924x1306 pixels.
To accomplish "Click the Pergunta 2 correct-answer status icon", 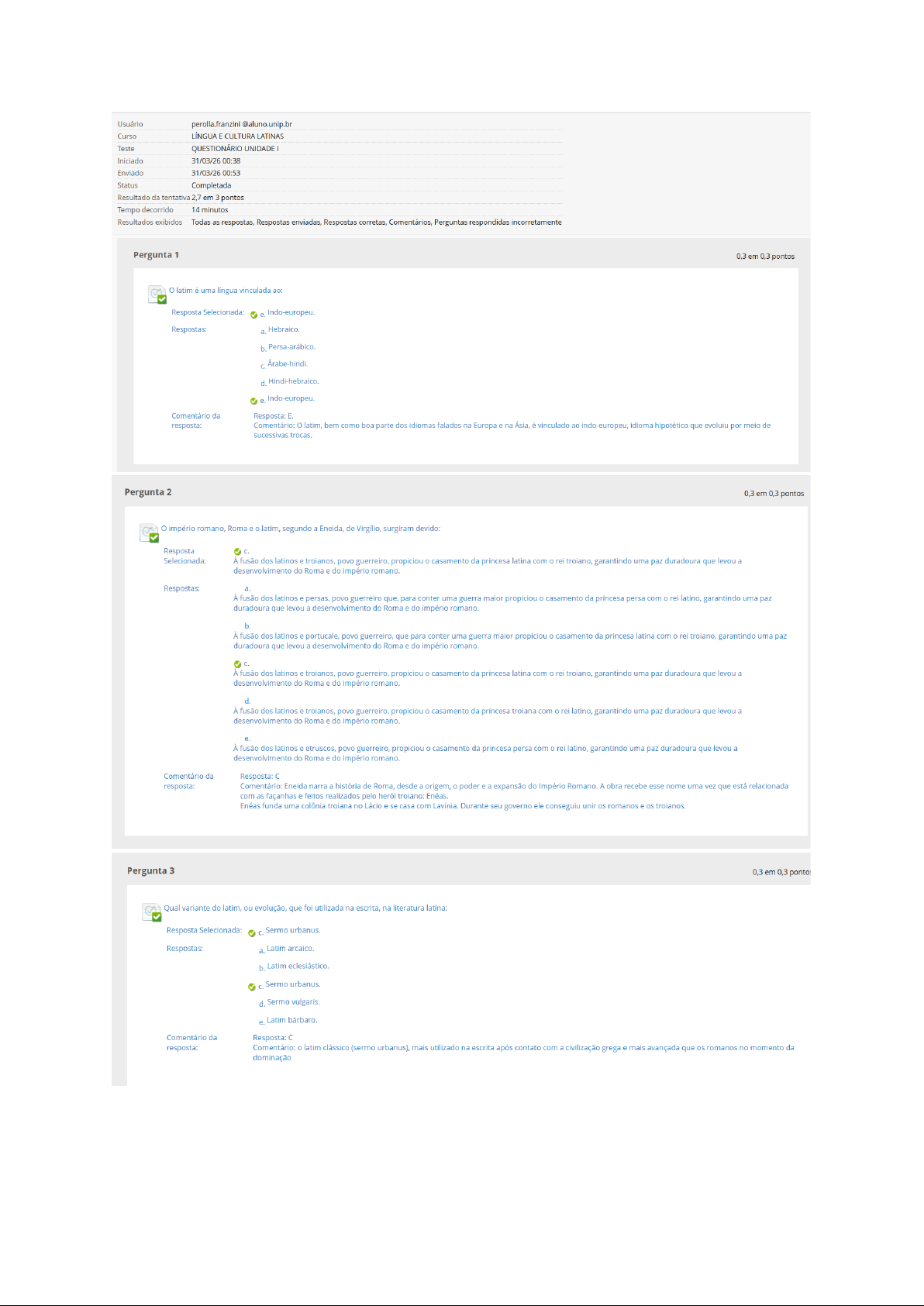I will click(x=149, y=533).
